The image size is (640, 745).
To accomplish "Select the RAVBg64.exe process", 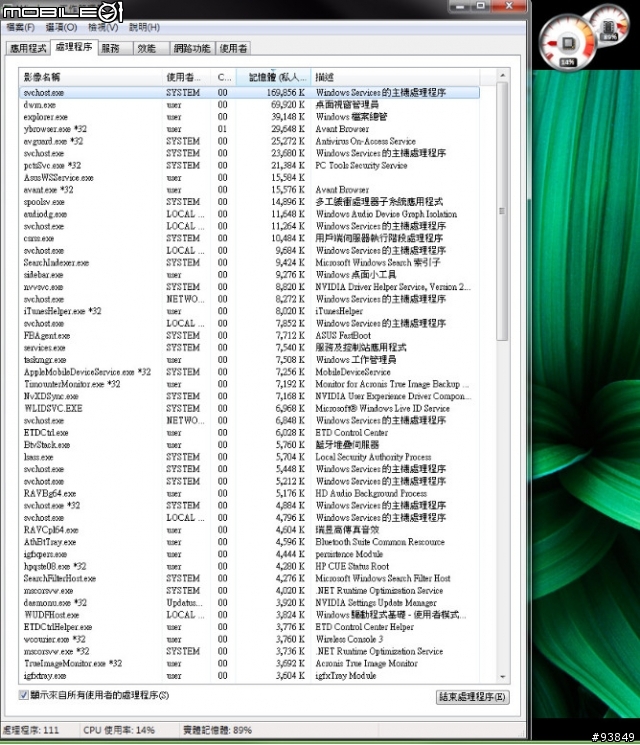I will (249, 494).
